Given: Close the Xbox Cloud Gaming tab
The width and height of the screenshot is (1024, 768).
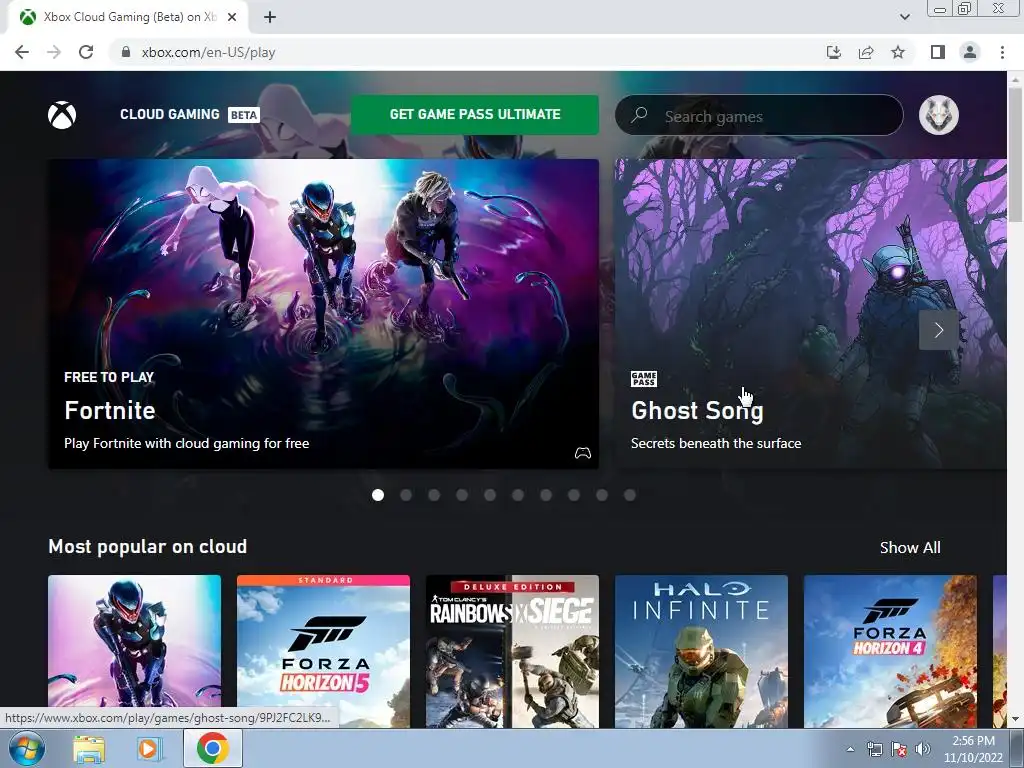Looking at the screenshot, I should (x=232, y=18).
